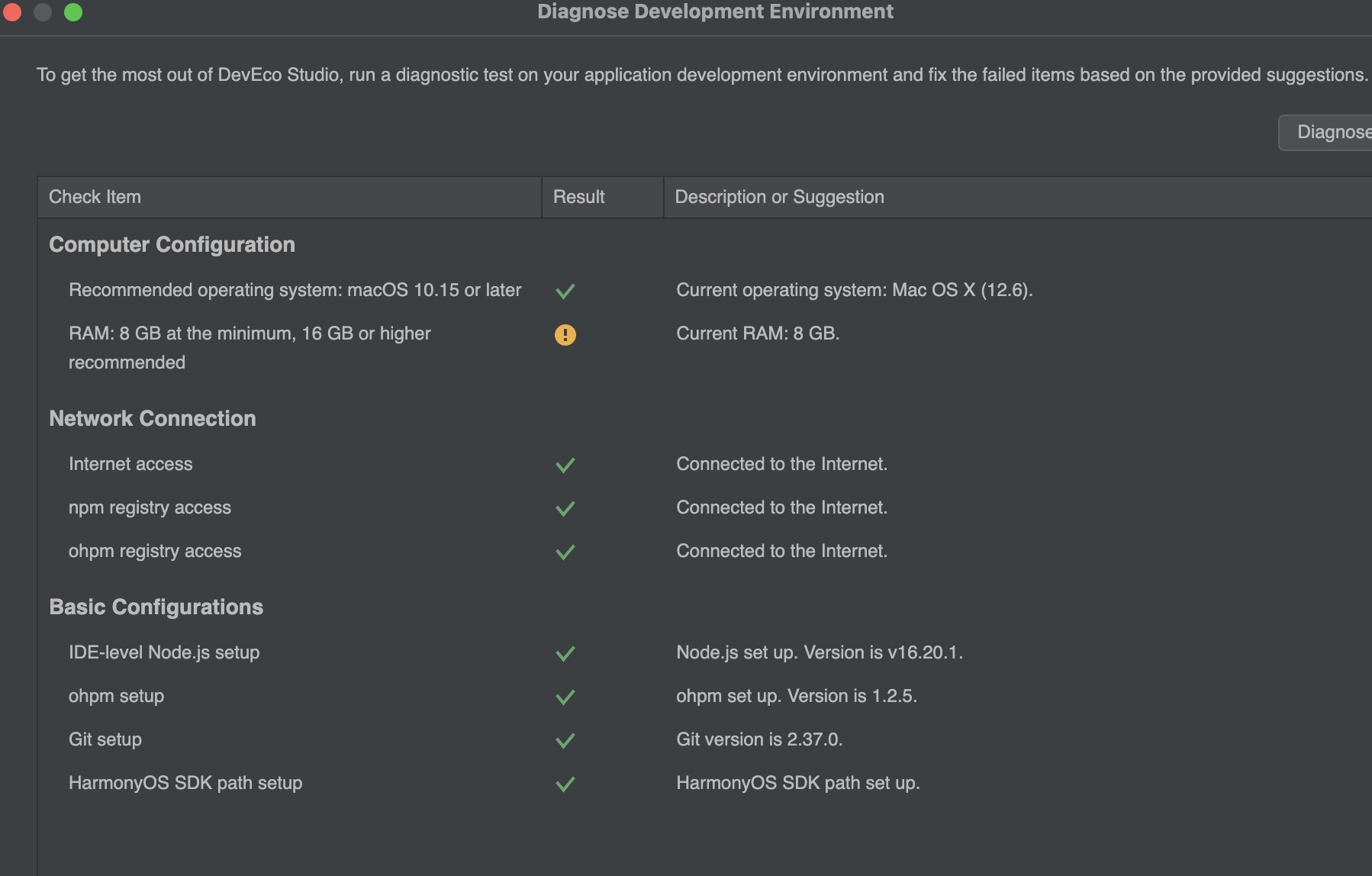
Task: Click the Git setup checkmark icon
Action: (x=565, y=740)
